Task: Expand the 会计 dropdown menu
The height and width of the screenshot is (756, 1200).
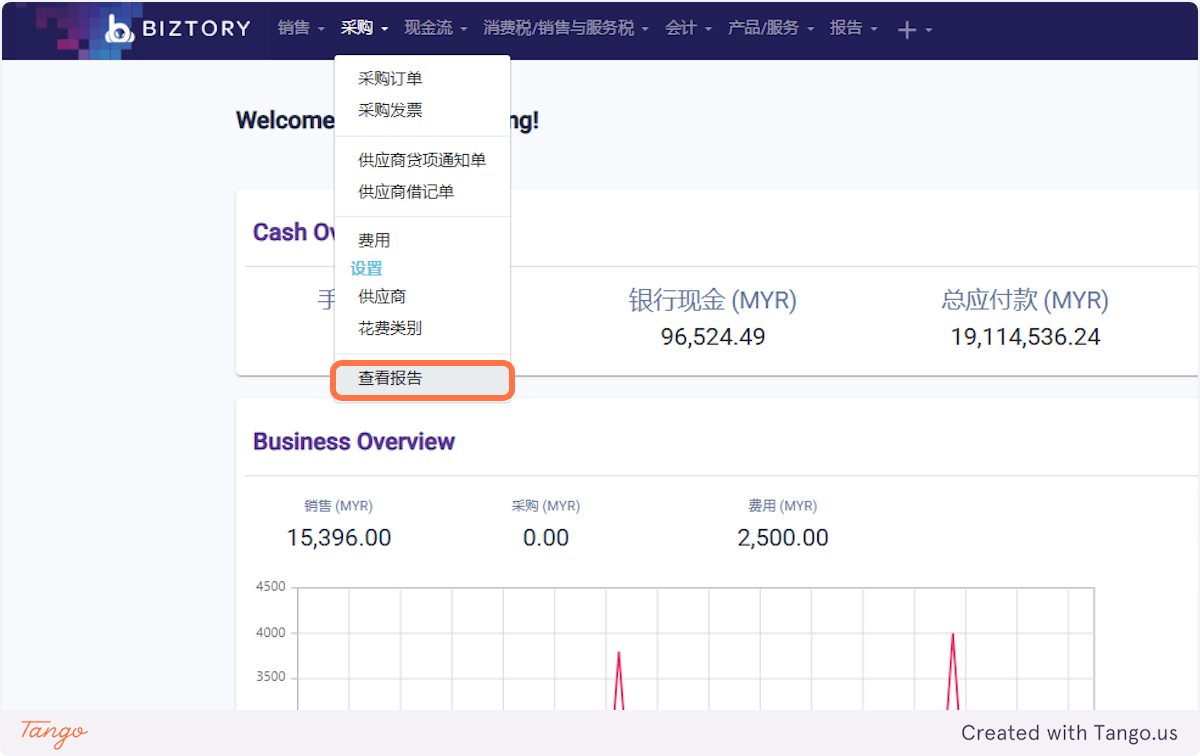Action: (688, 28)
